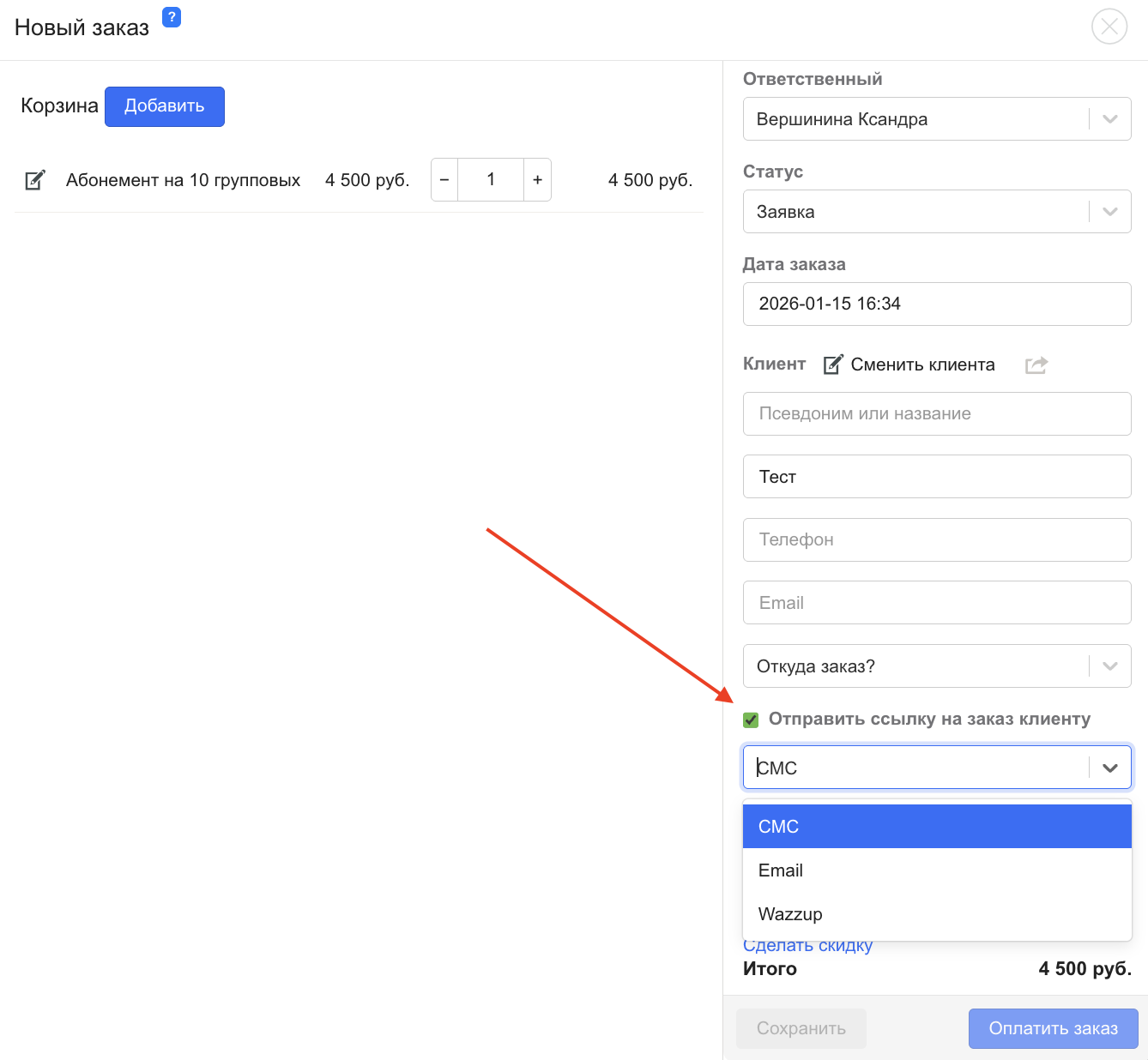Expand the Ответственный dropdown
Viewport: 1148px width, 1060px height.
click(1109, 119)
